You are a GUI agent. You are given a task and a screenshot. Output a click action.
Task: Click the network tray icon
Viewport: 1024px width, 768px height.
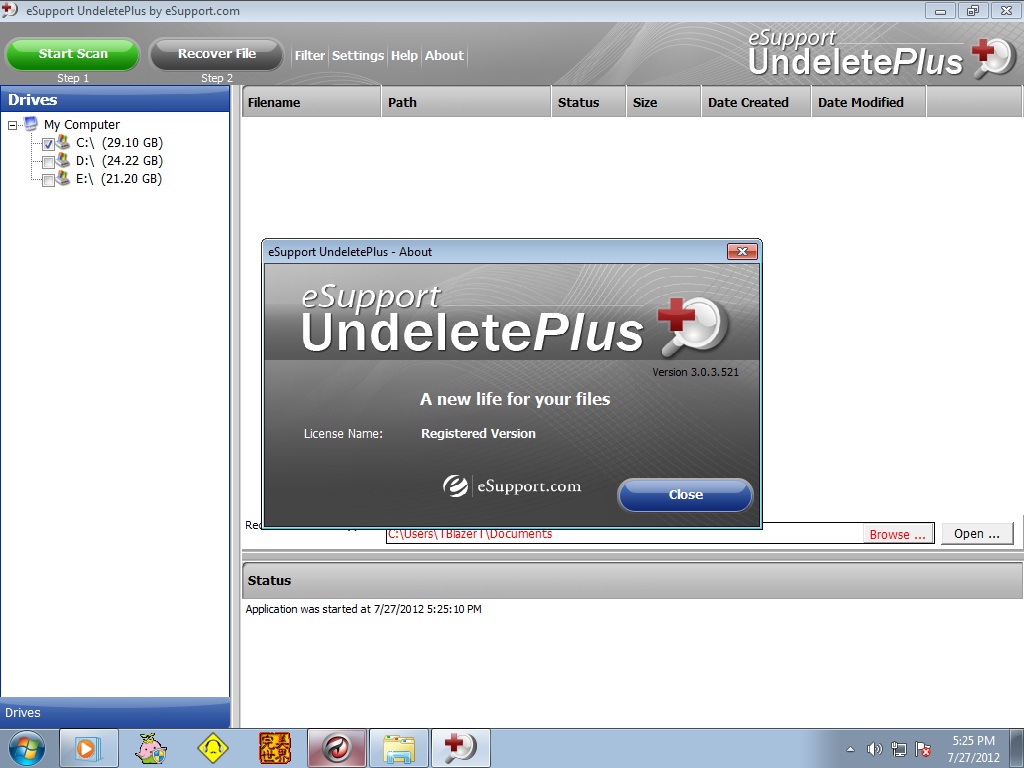click(899, 749)
